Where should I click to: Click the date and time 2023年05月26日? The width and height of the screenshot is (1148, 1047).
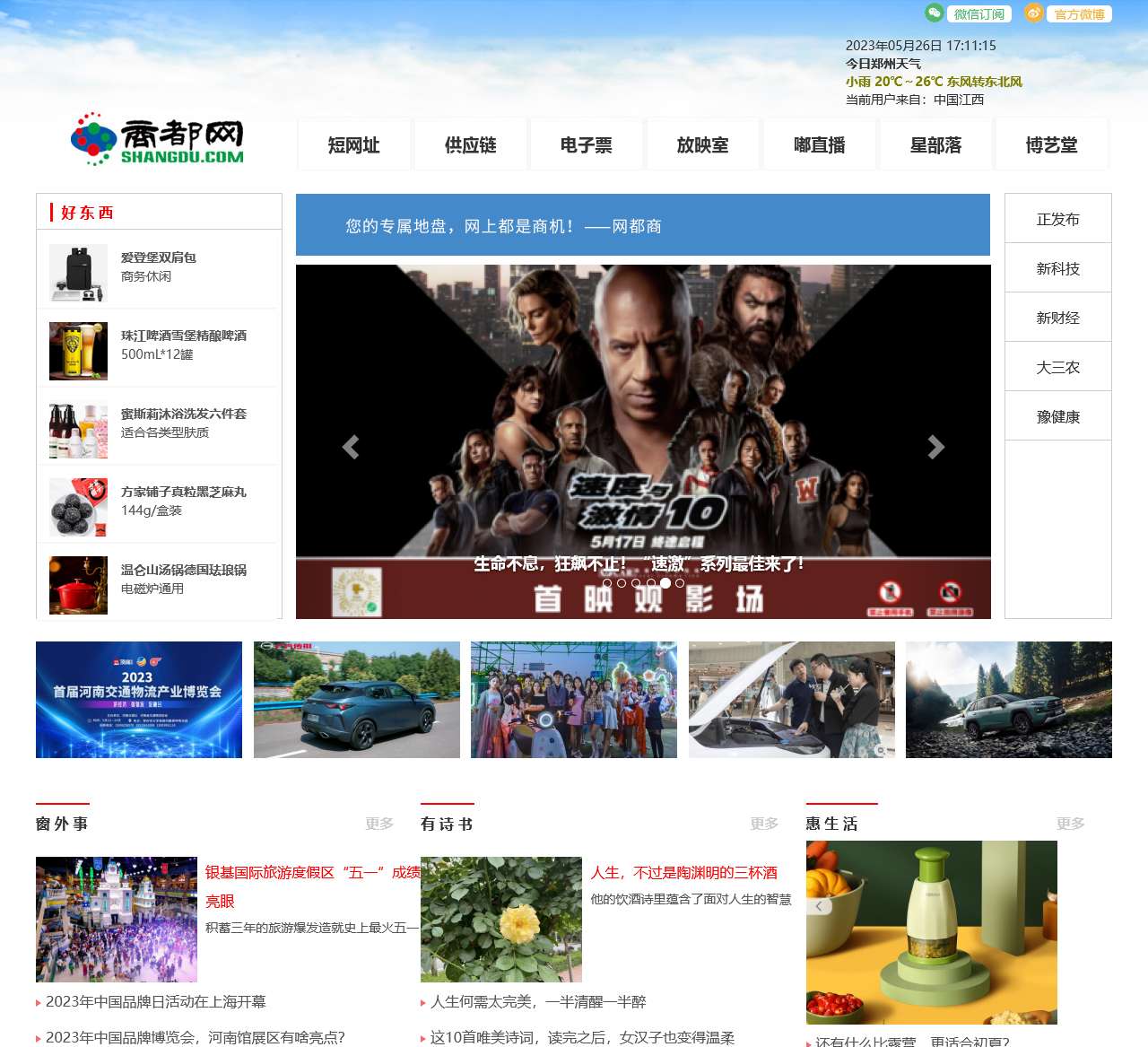[921, 46]
